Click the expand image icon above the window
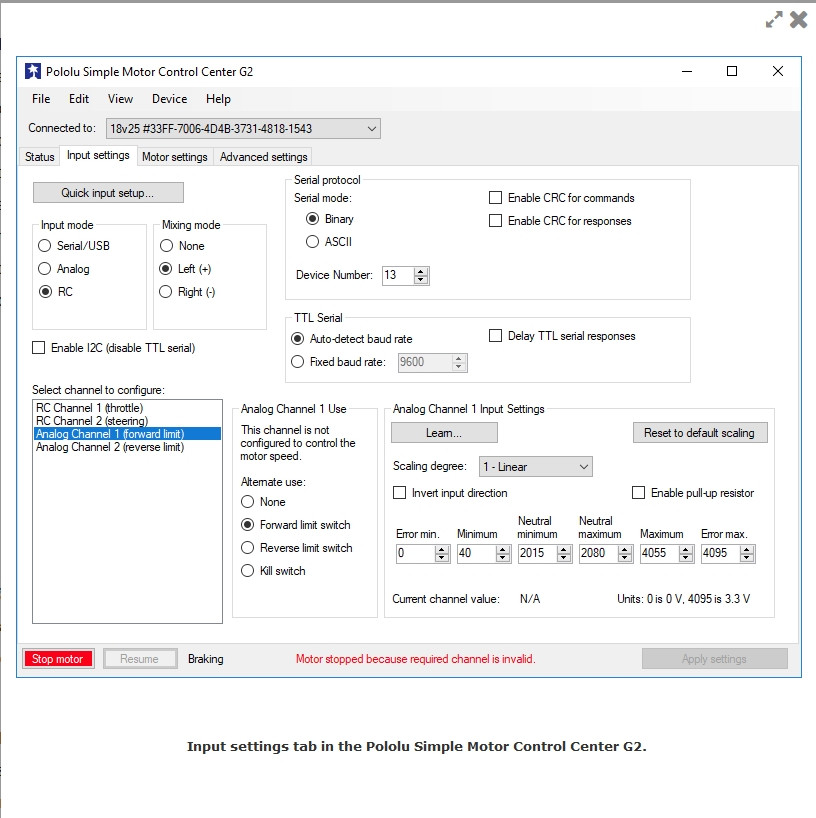Screen dimensions: 816x818 (x=774, y=19)
